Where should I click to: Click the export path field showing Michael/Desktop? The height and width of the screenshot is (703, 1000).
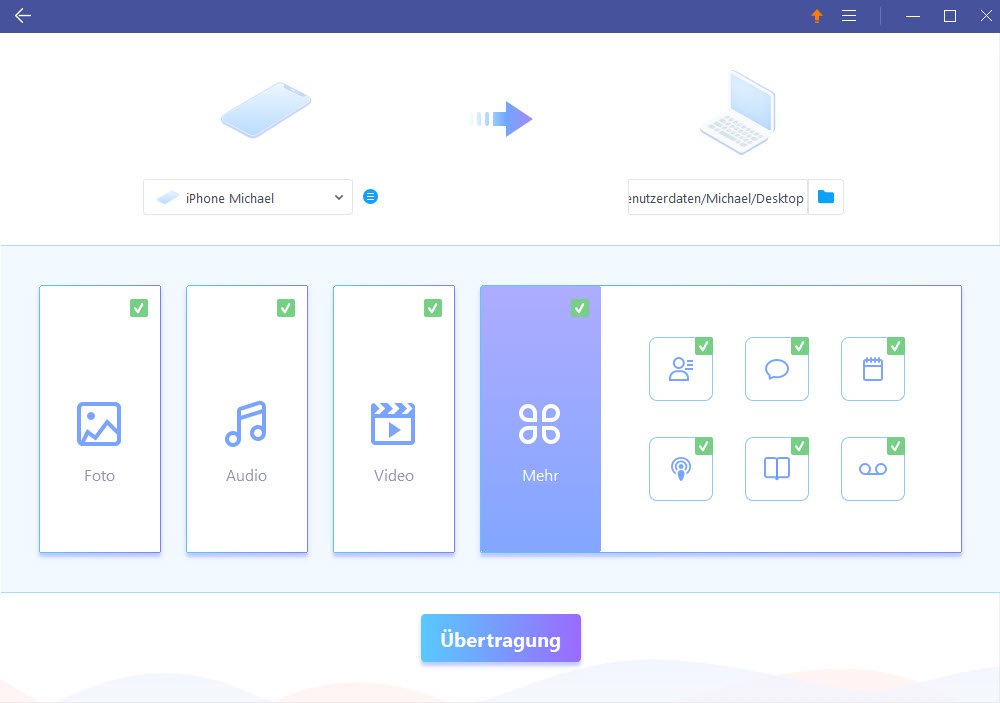coord(717,198)
